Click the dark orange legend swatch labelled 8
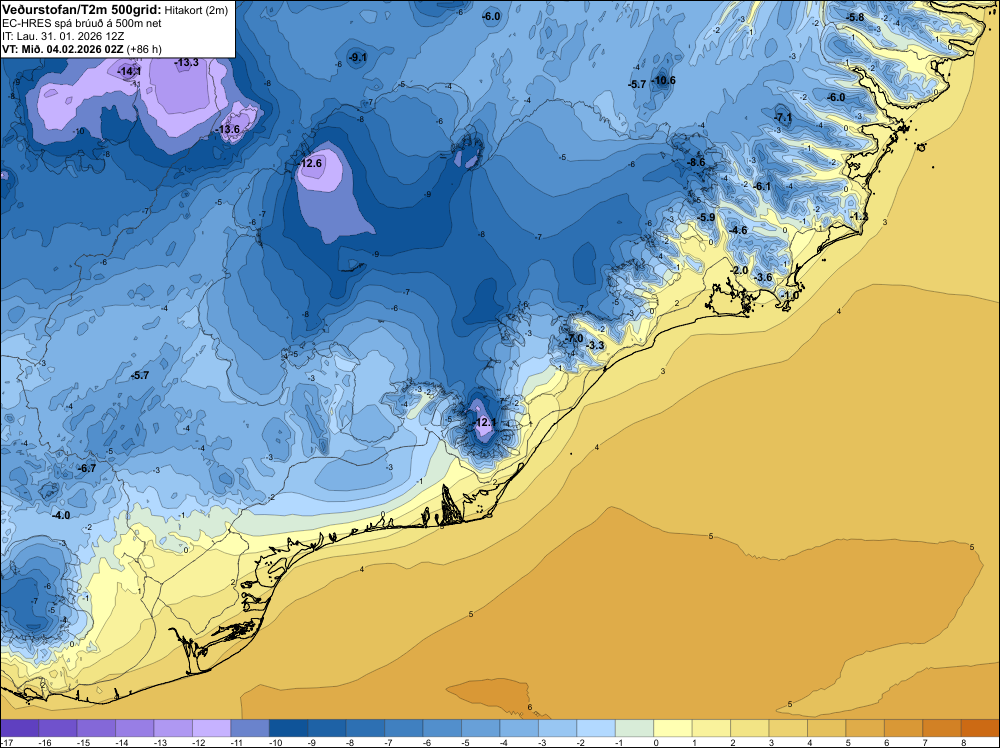Viewport: 1000px width, 748px height. tap(980, 728)
